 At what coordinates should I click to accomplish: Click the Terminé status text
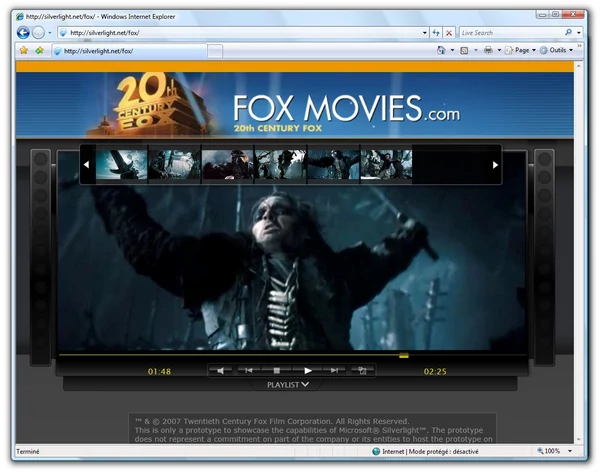tap(28, 452)
